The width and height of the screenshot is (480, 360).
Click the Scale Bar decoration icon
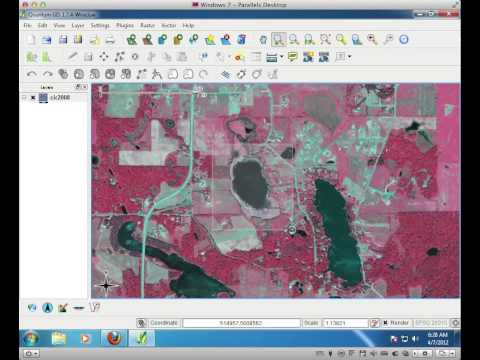pyautogui.click(x=79, y=308)
